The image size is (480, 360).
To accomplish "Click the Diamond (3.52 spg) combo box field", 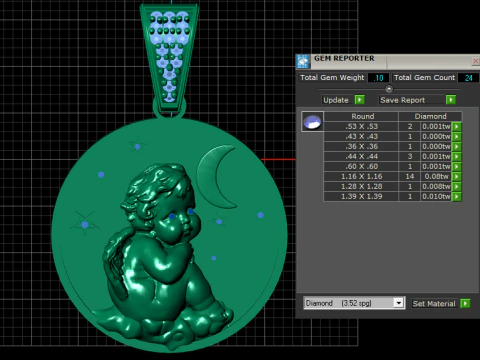I will 354,303.
